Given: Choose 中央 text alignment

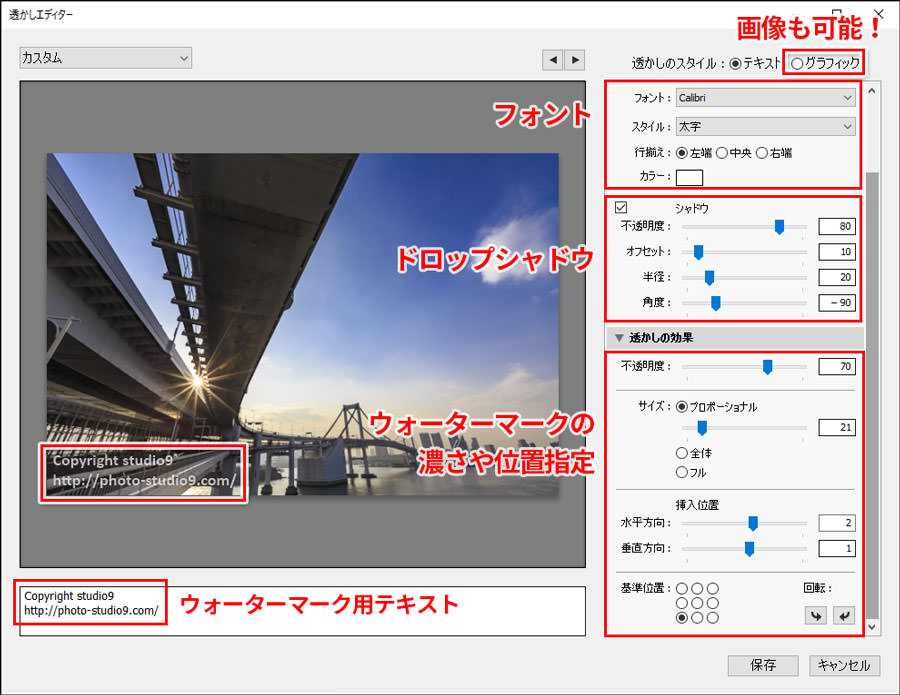Looking at the screenshot, I should pyautogui.click(x=722, y=153).
